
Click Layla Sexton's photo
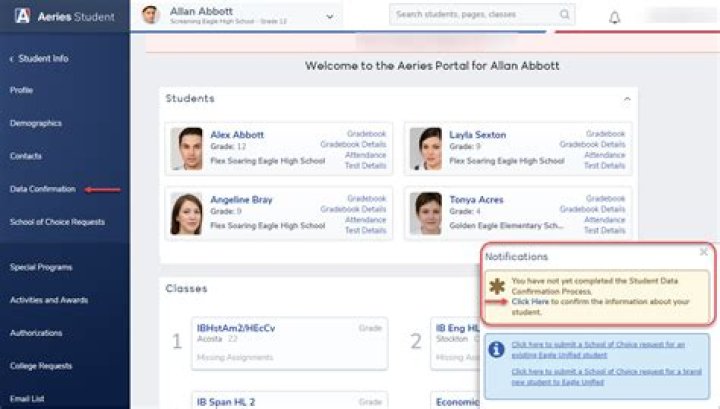point(426,149)
